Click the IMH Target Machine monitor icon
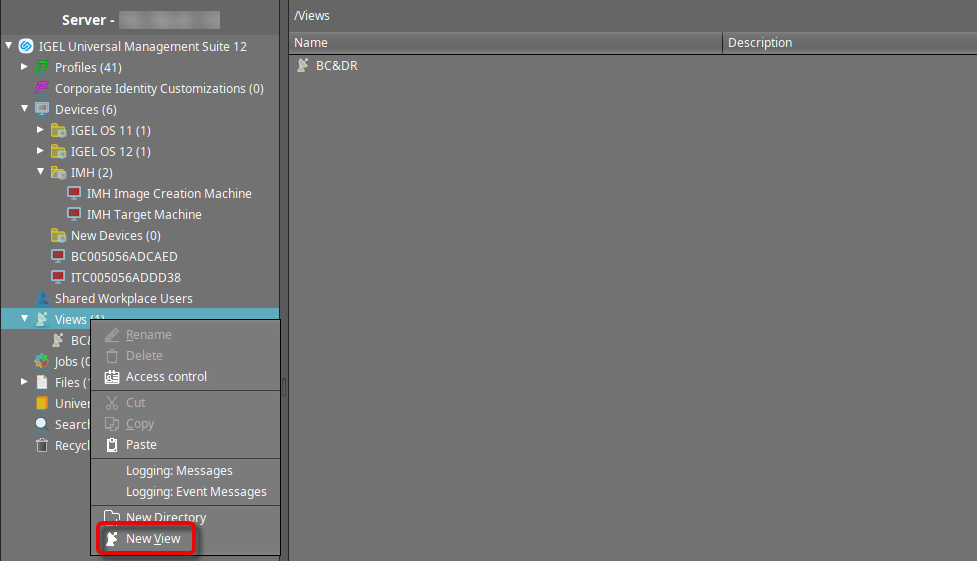Viewport: 977px width, 561px height. 74,214
